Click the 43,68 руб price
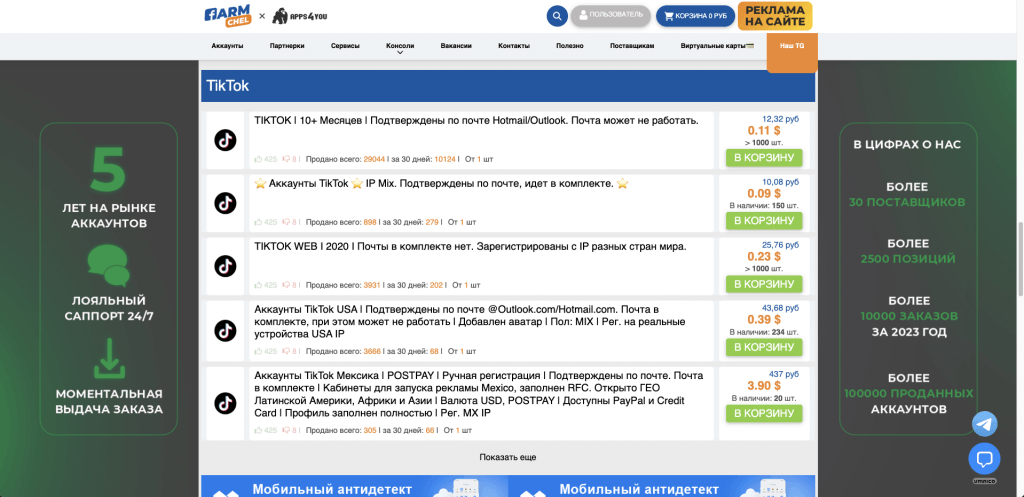This screenshot has height=497, width=1024. [x=780, y=308]
